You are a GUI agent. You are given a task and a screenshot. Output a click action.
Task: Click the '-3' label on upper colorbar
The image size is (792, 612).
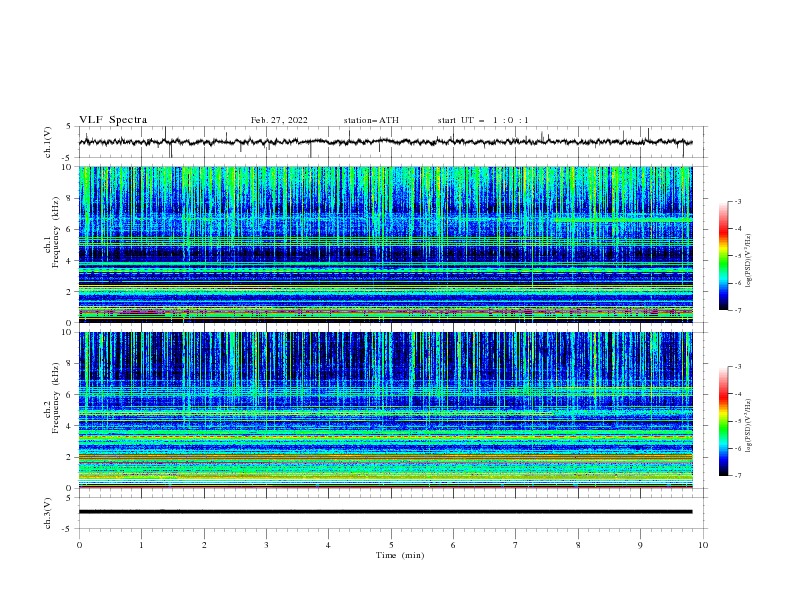click(738, 201)
